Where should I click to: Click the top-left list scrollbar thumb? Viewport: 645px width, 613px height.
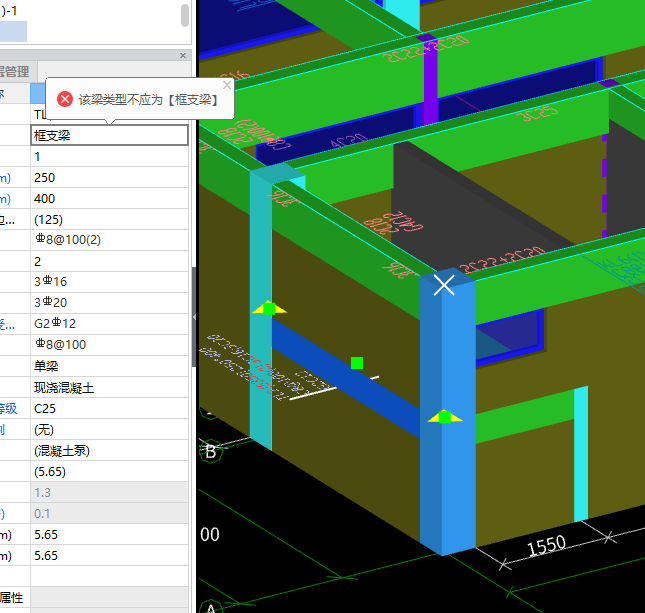click(185, 16)
